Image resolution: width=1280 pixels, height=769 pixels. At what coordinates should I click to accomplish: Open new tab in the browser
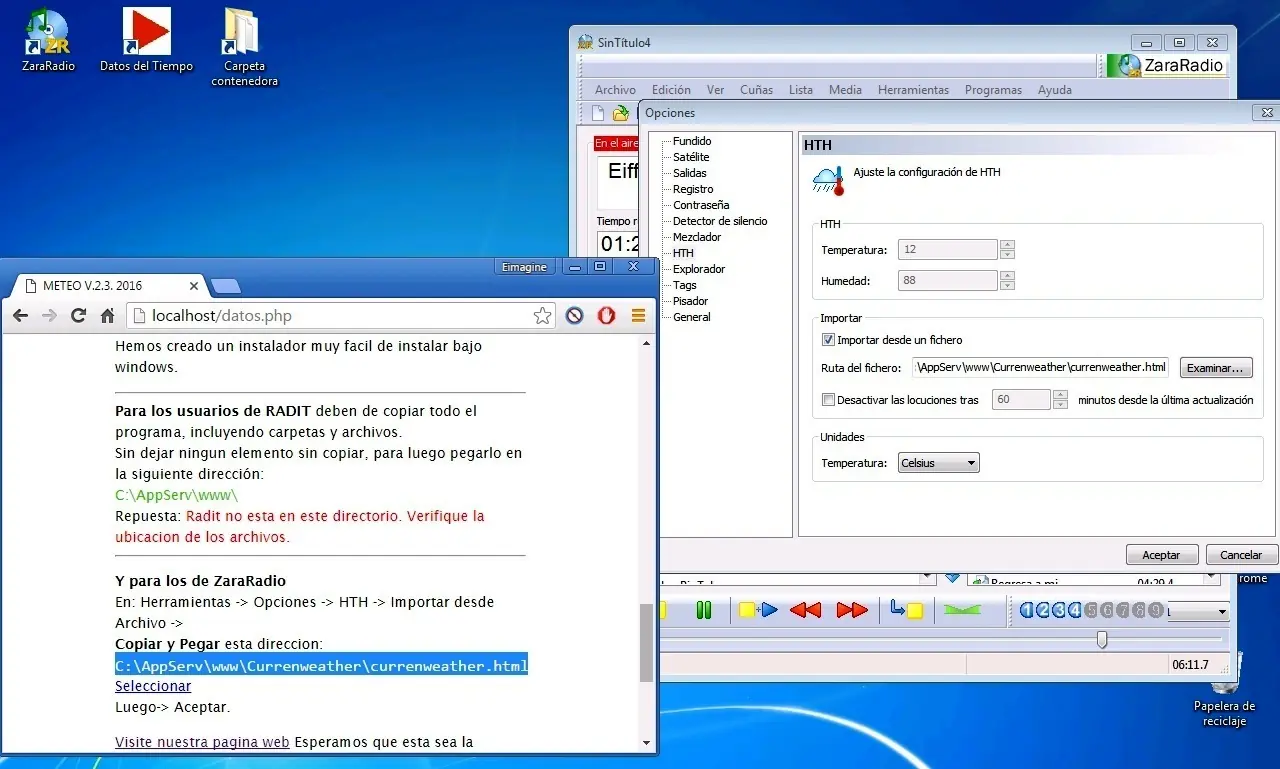click(x=226, y=287)
